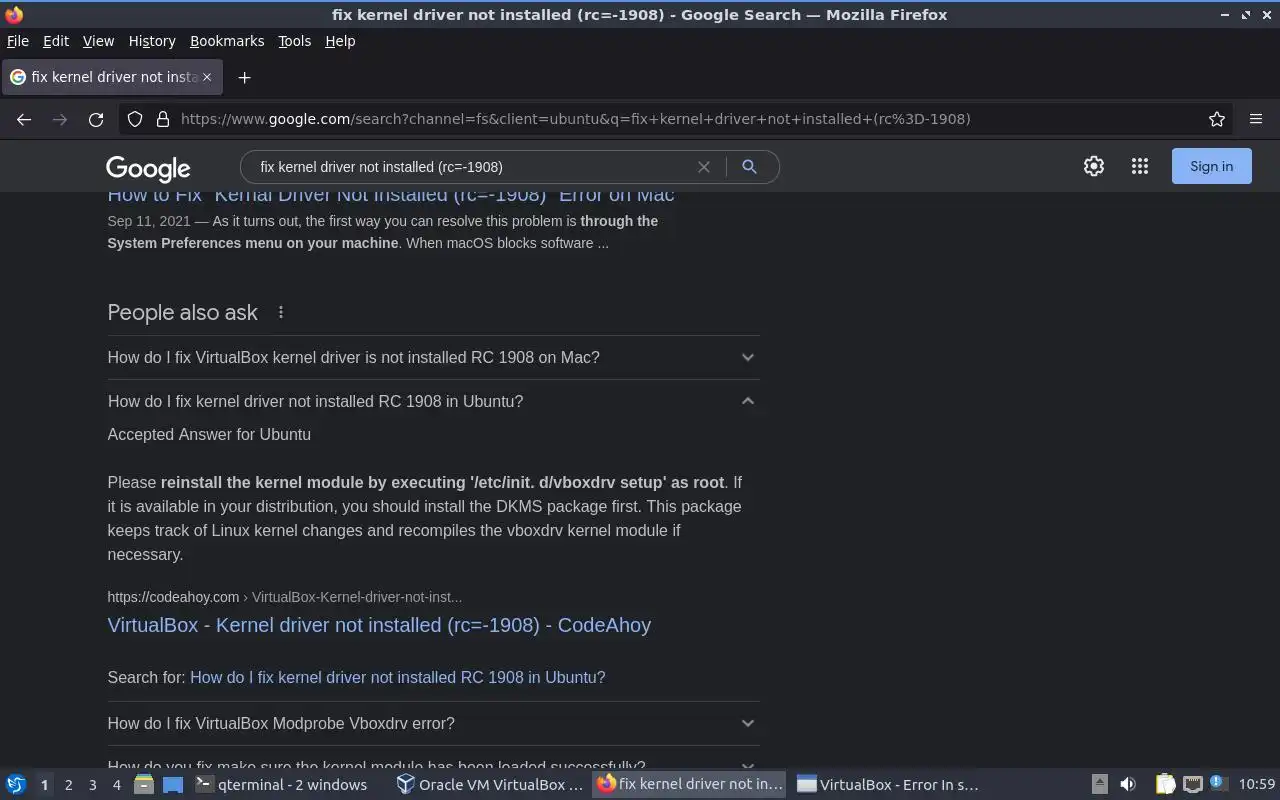Open the Help menu
This screenshot has height=800, width=1280.
[x=340, y=41]
